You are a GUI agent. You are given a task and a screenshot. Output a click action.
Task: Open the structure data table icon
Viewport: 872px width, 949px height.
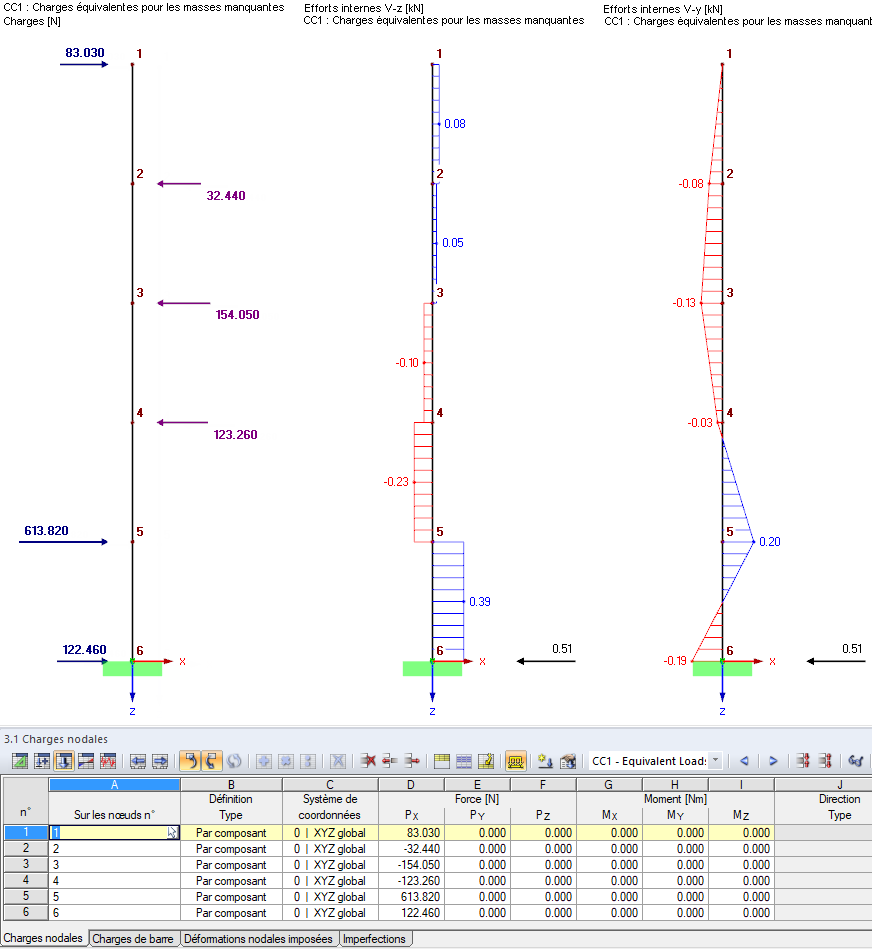pyautogui.click(x=20, y=761)
